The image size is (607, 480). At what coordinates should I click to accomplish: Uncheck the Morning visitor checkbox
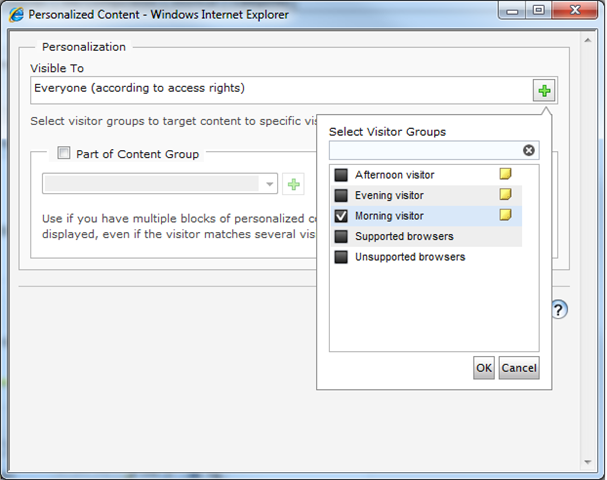coord(341,216)
